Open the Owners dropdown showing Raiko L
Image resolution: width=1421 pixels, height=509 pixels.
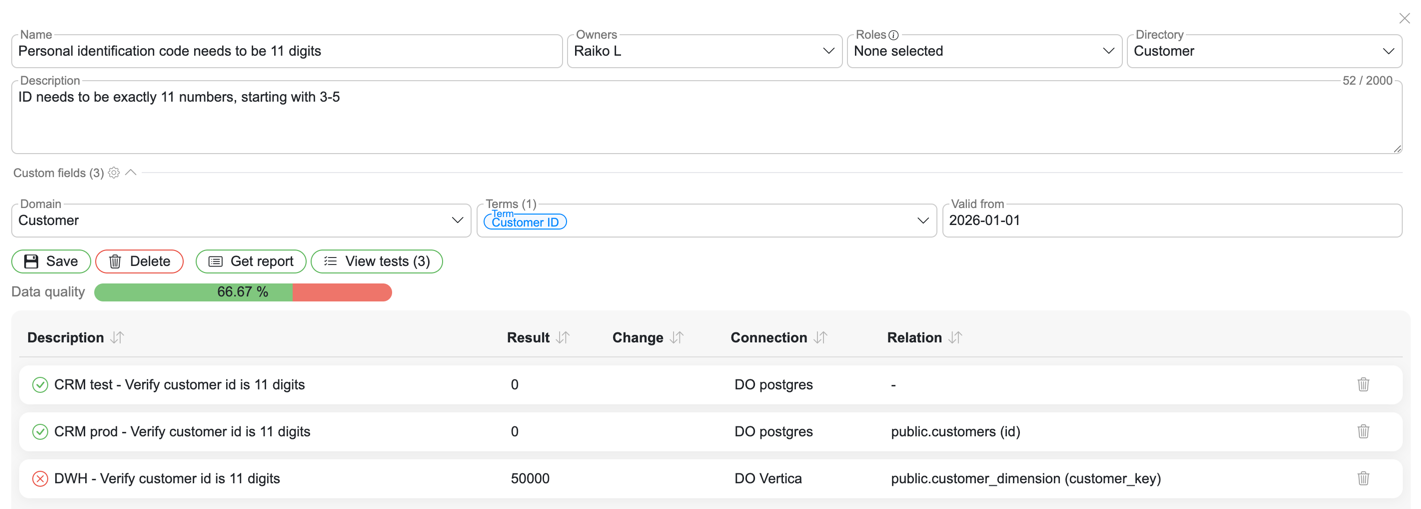(x=704, y=51)
